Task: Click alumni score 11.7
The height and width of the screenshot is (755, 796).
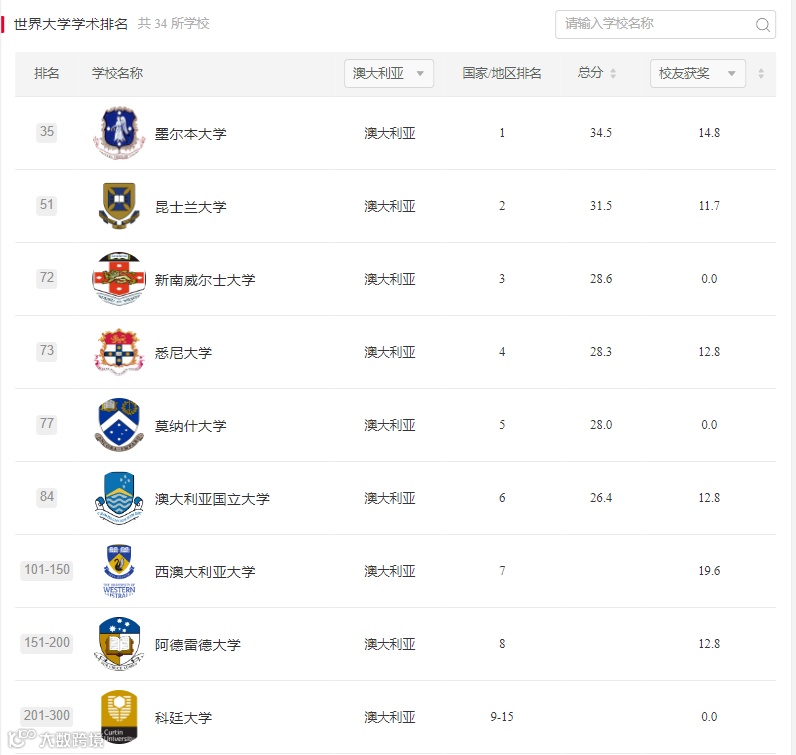Action: point(709,206)
